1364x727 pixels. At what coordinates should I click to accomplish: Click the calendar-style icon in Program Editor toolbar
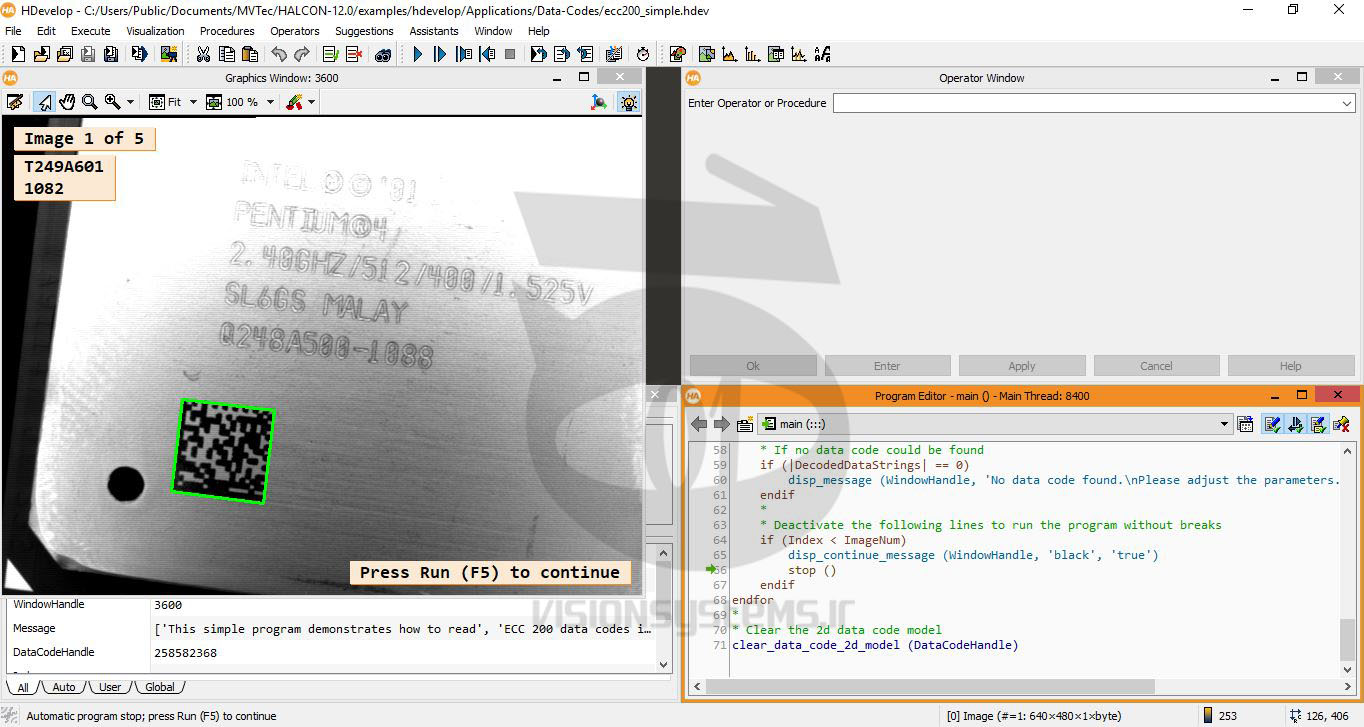coord(1245,424)
